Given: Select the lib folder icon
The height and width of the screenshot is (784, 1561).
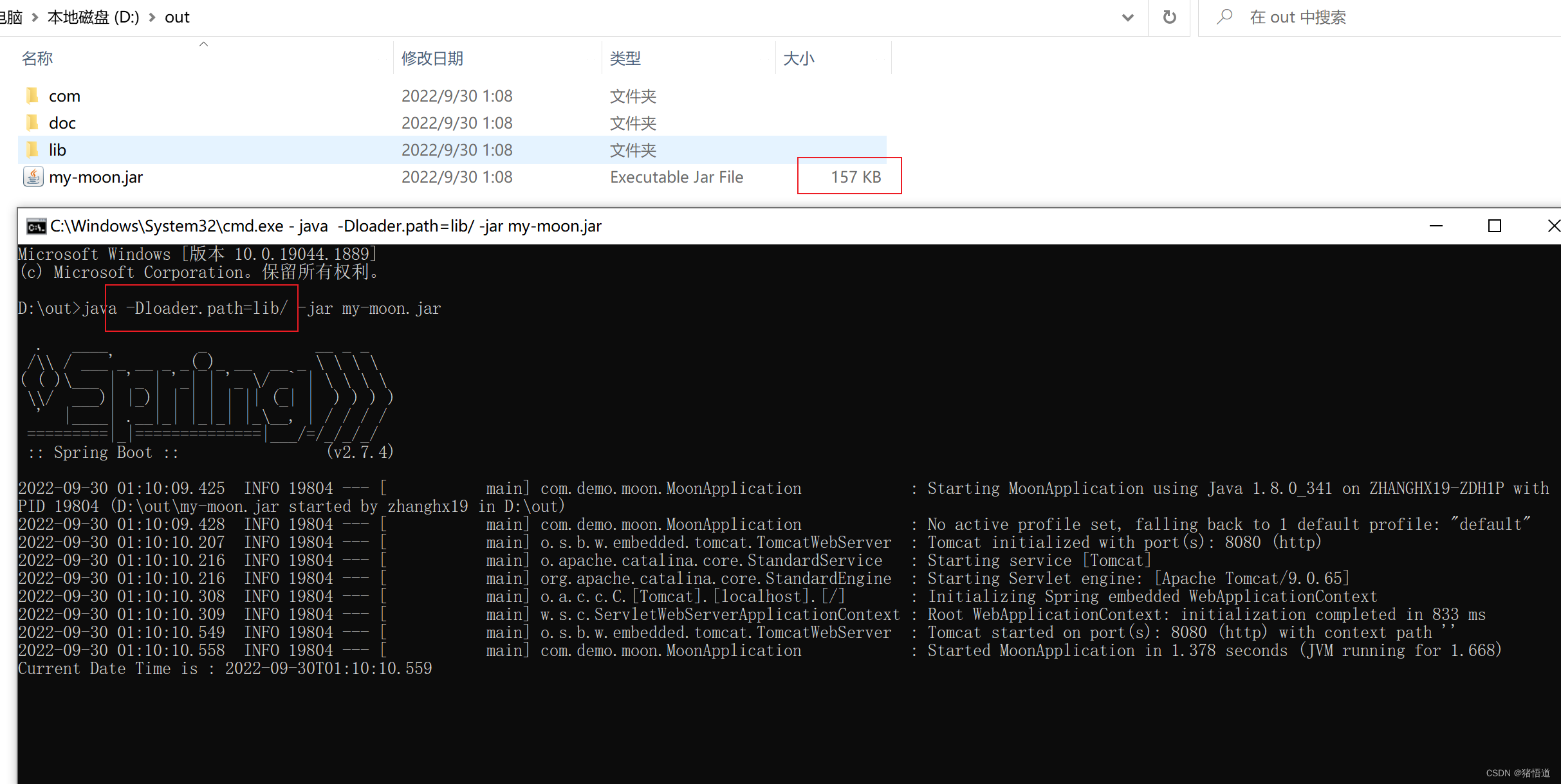Looking at the screenshot, I should (32, 150).
